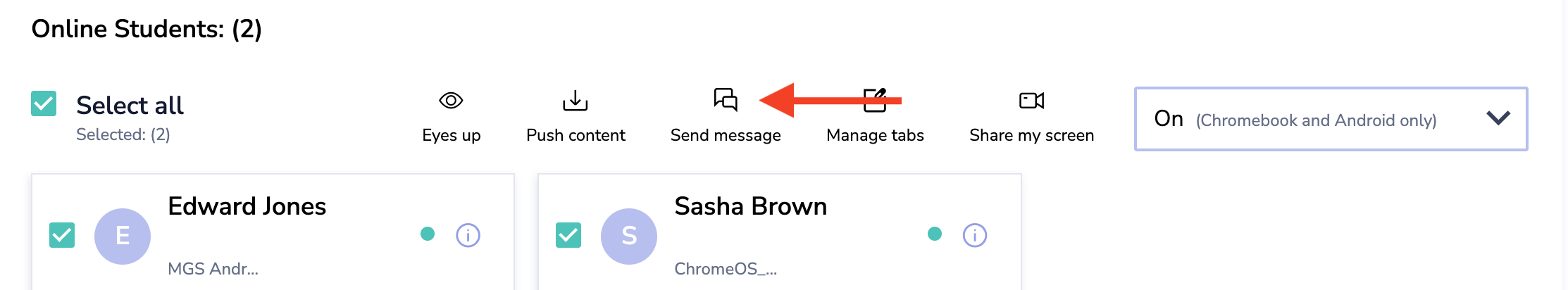This screenshot has height=290, width=1568.
Task: Click the Eyes up eye icon
Action: 451,101
